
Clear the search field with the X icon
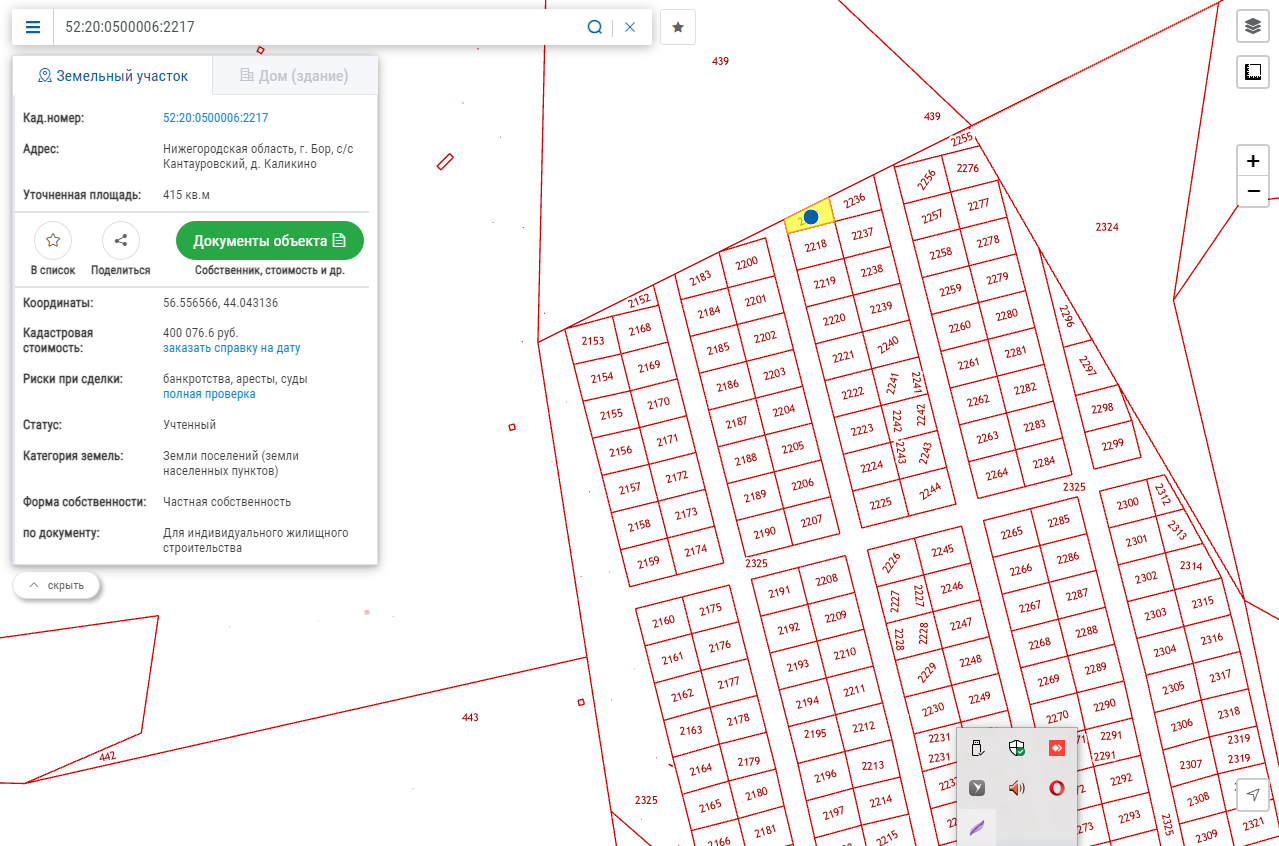point(630,27)
